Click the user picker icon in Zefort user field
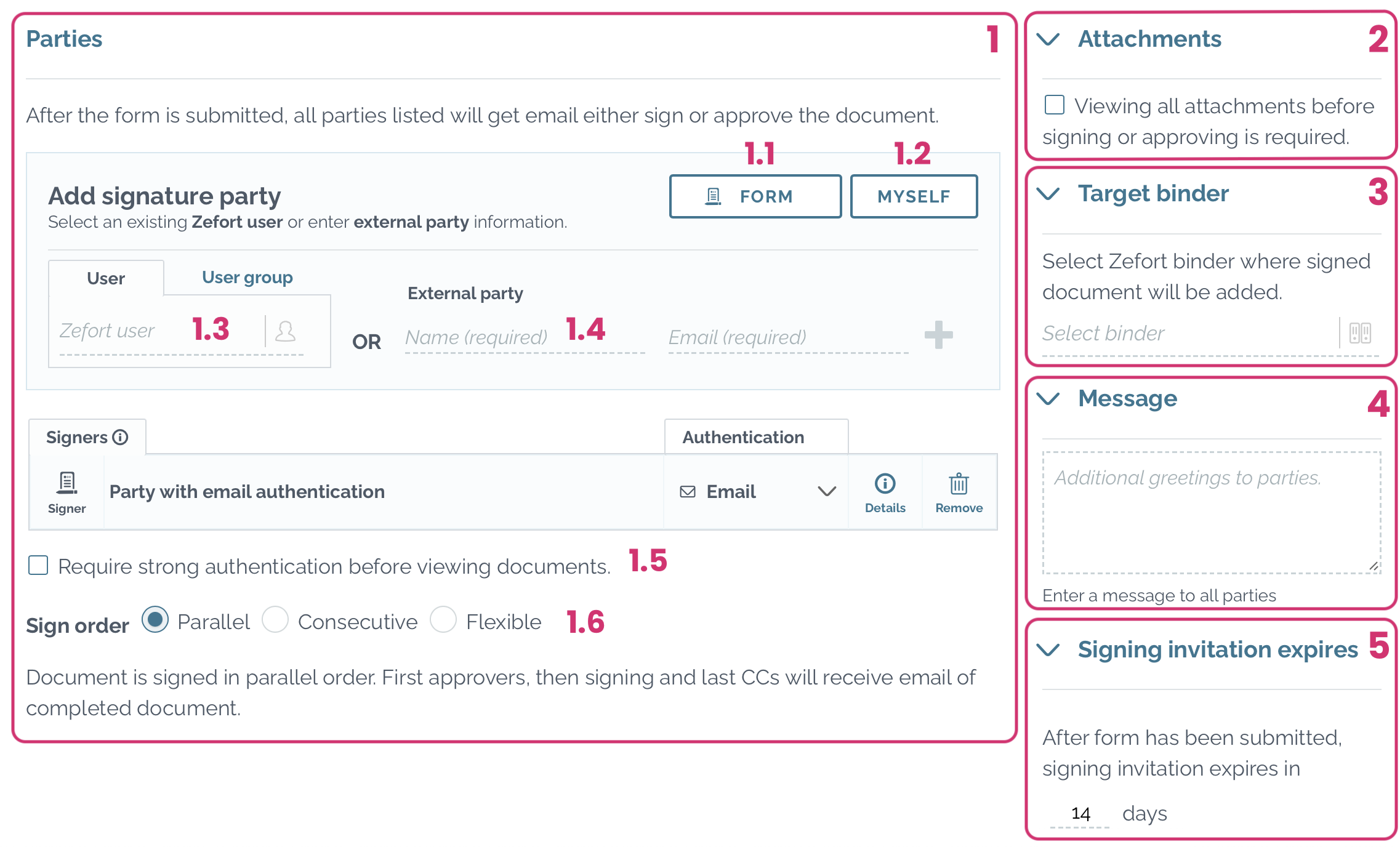1400x847 pixels. tap(285, 331)
